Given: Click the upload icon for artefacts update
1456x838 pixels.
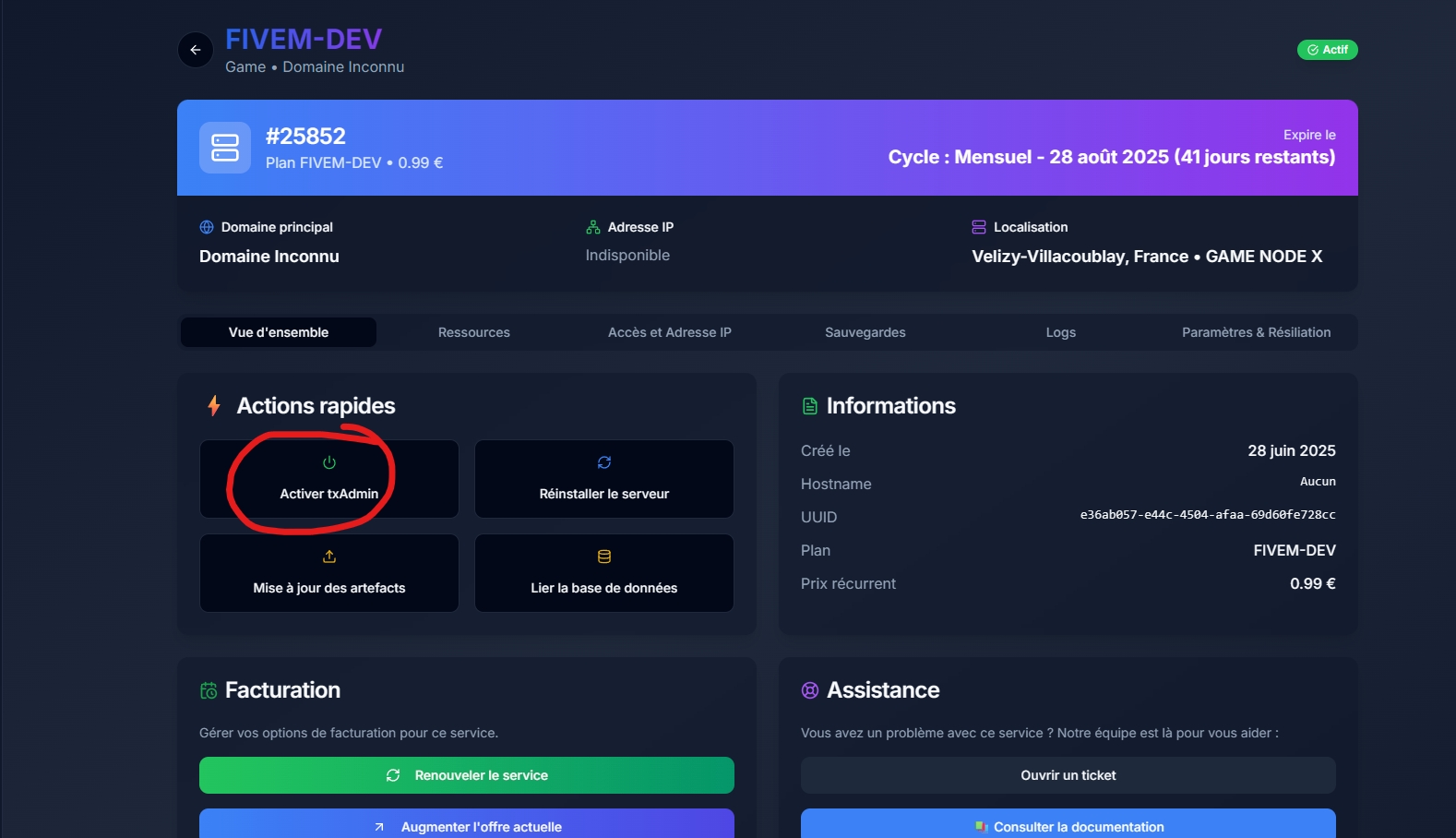Looking at the screenshot, I should tap(329, 557).
